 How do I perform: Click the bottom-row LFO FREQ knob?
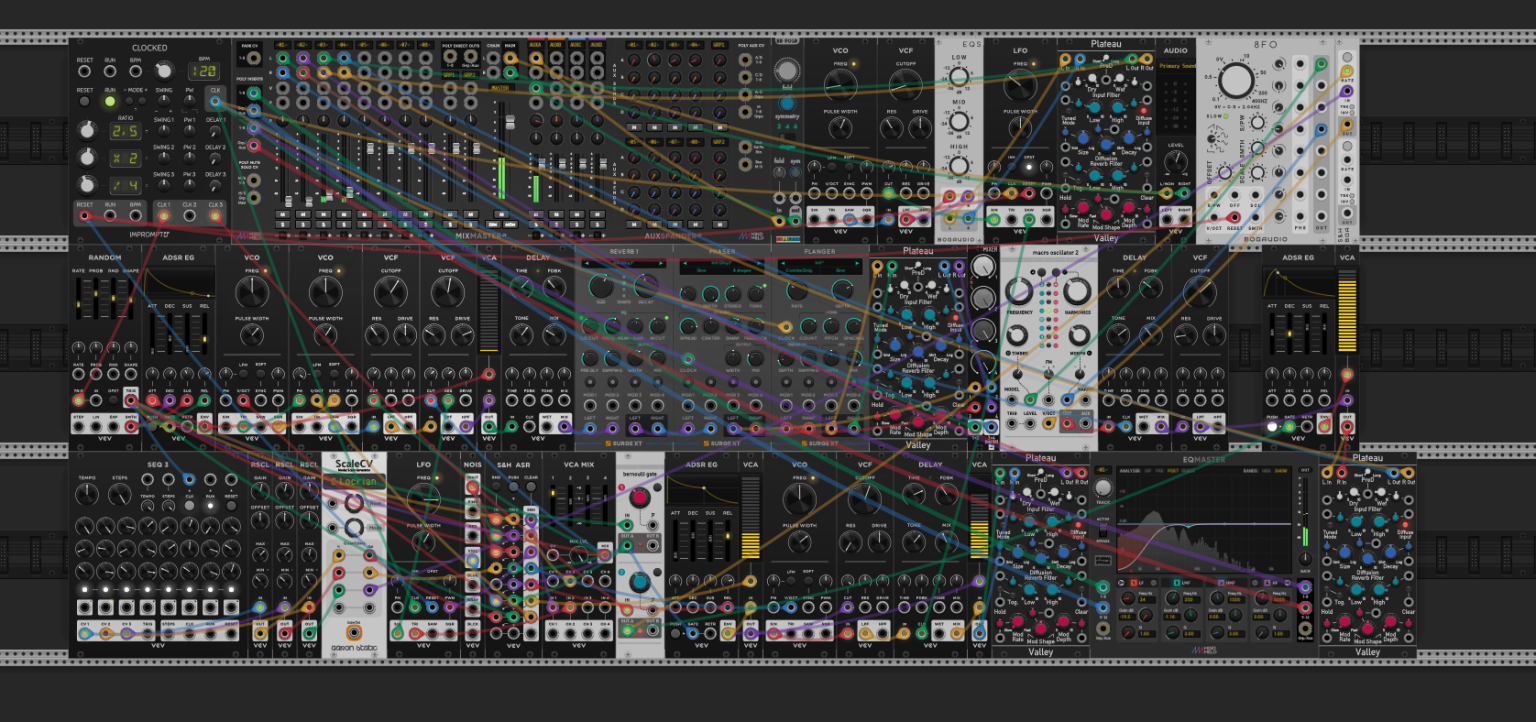pos(424,499)
